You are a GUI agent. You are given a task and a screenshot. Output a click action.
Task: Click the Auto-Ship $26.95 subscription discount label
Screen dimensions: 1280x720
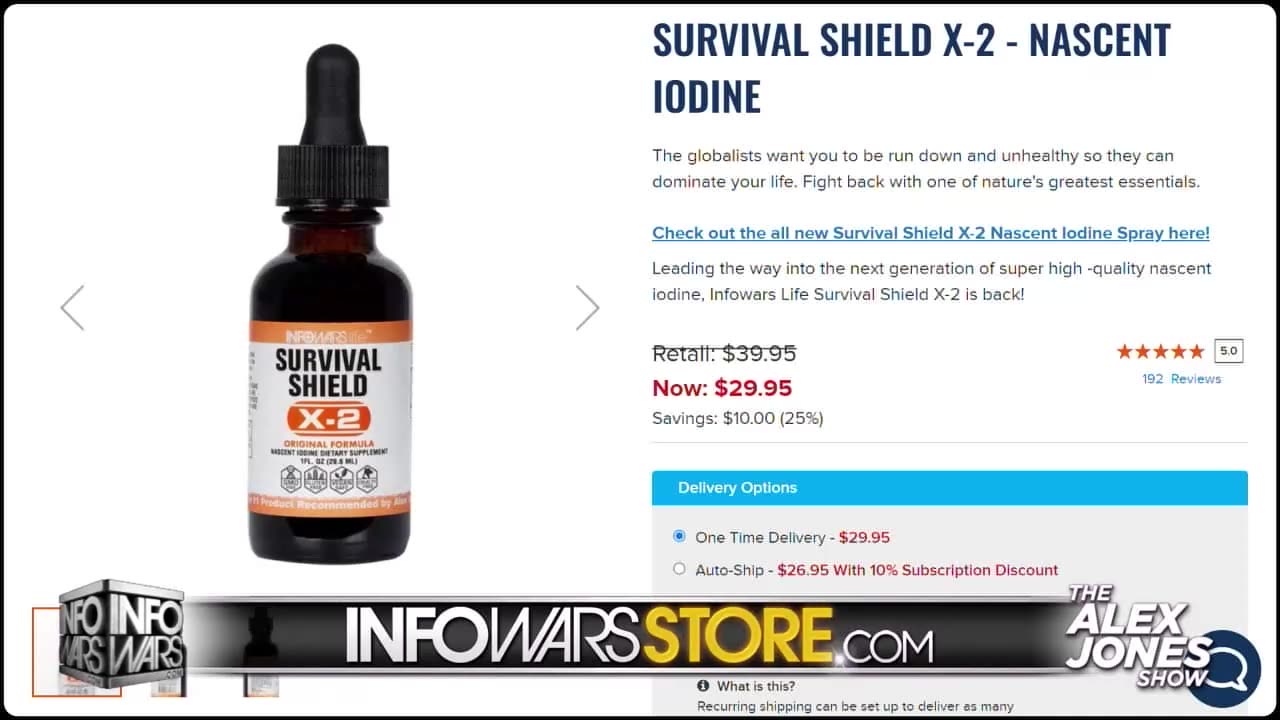876,570
